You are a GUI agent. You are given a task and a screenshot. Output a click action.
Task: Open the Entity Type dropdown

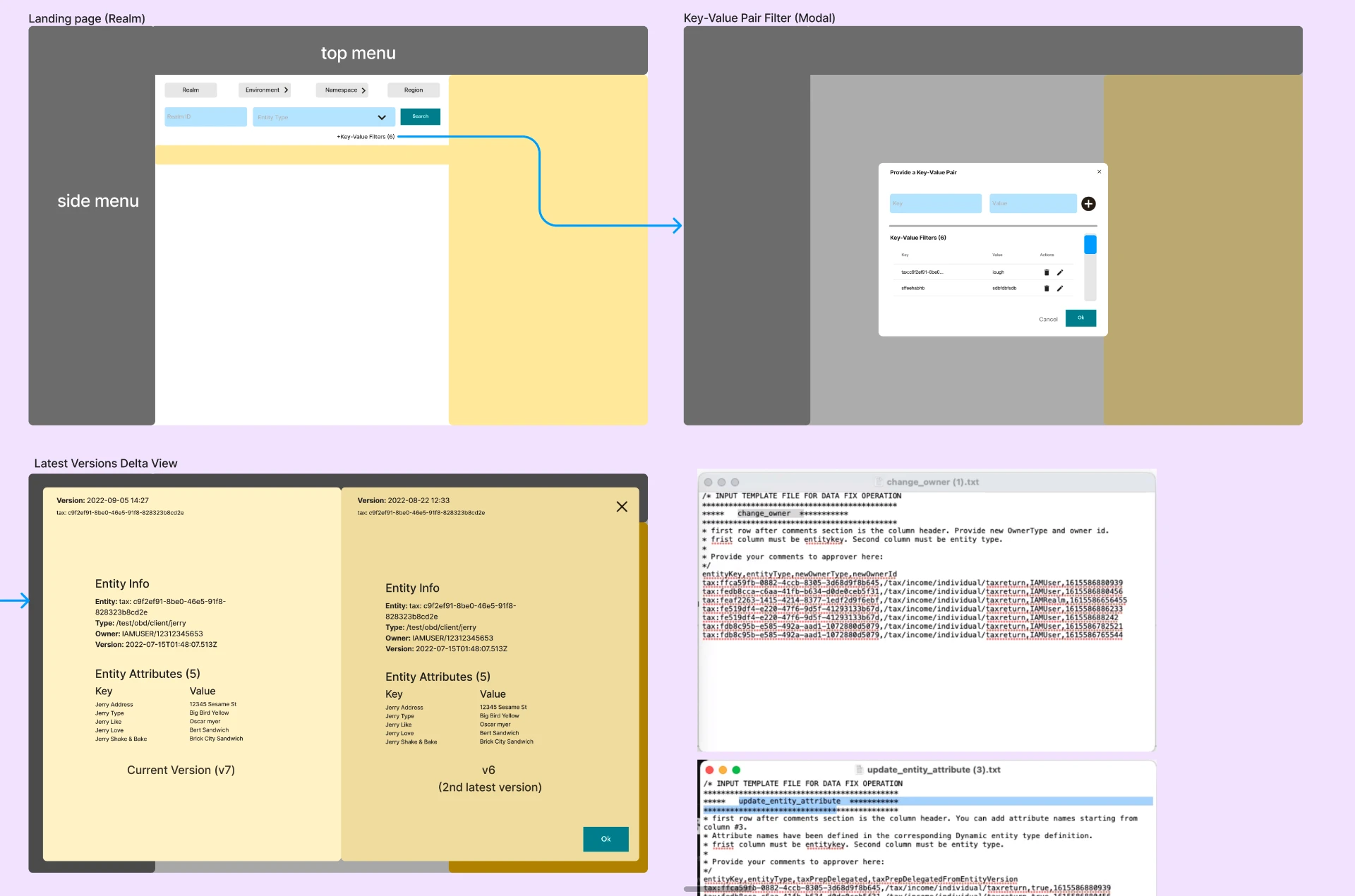(x=324, y=117)
